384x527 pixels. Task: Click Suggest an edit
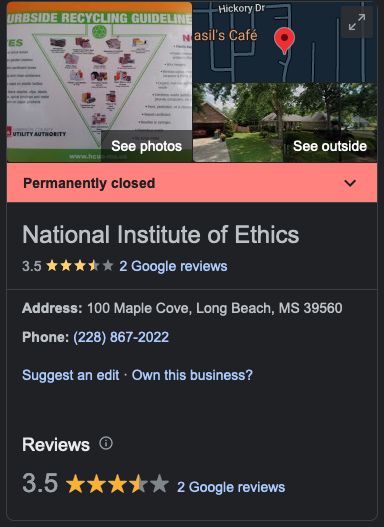pyautogui.click(x=71, y=375)
